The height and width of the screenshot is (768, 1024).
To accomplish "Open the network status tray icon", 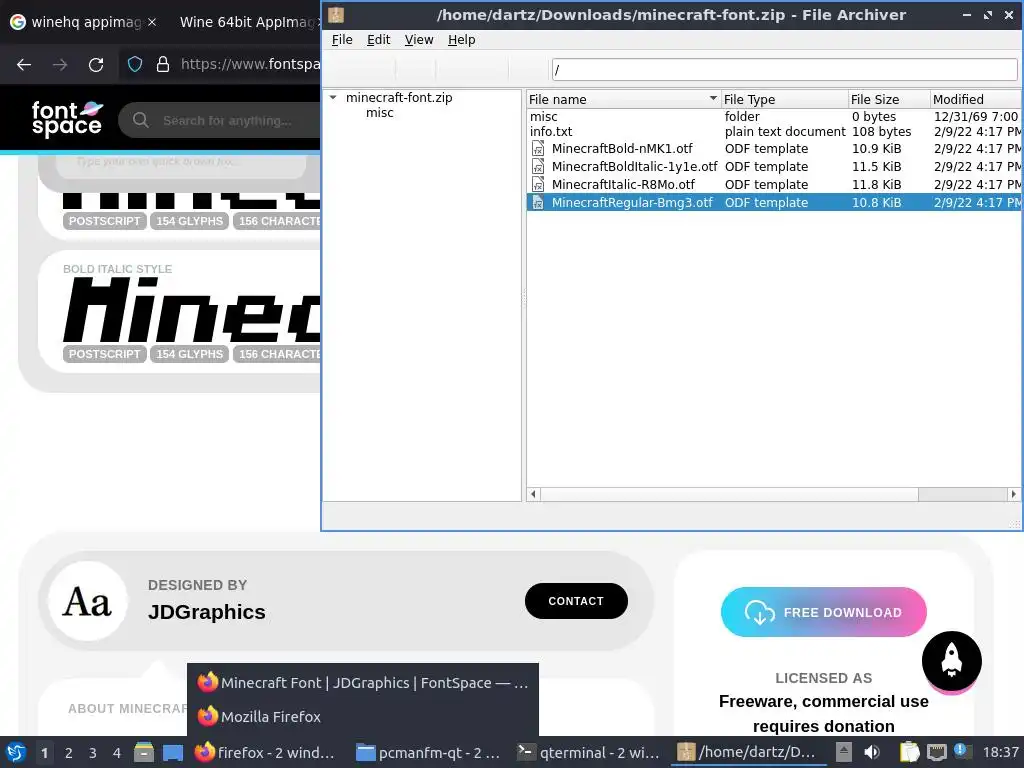I will pos(936,753).
